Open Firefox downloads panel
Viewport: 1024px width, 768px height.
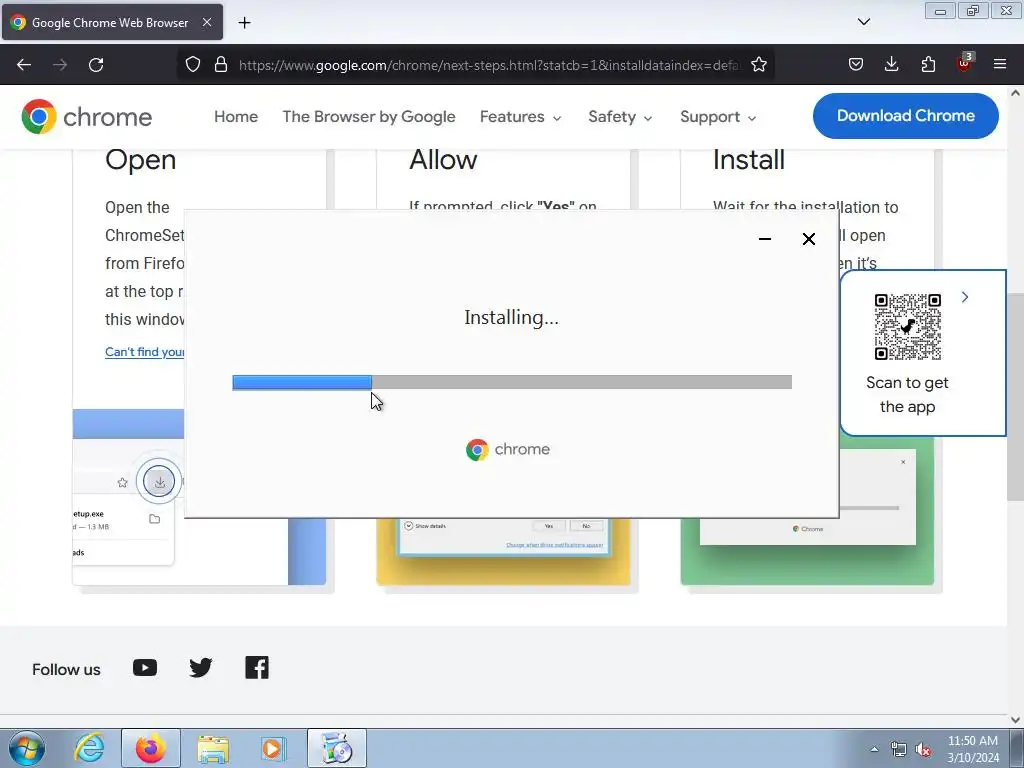point(891,64)
